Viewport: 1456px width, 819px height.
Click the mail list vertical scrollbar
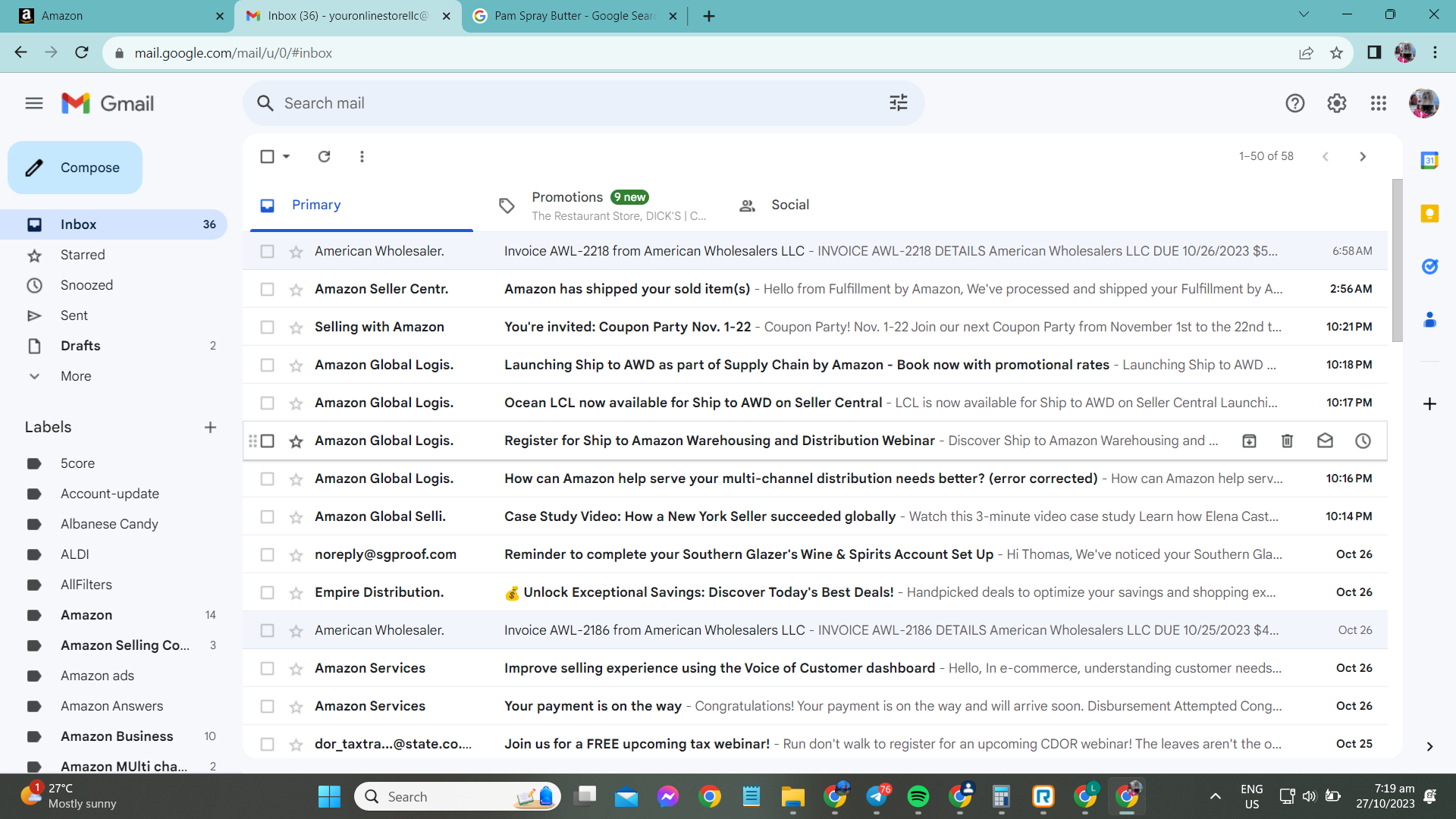point(1397,261)
